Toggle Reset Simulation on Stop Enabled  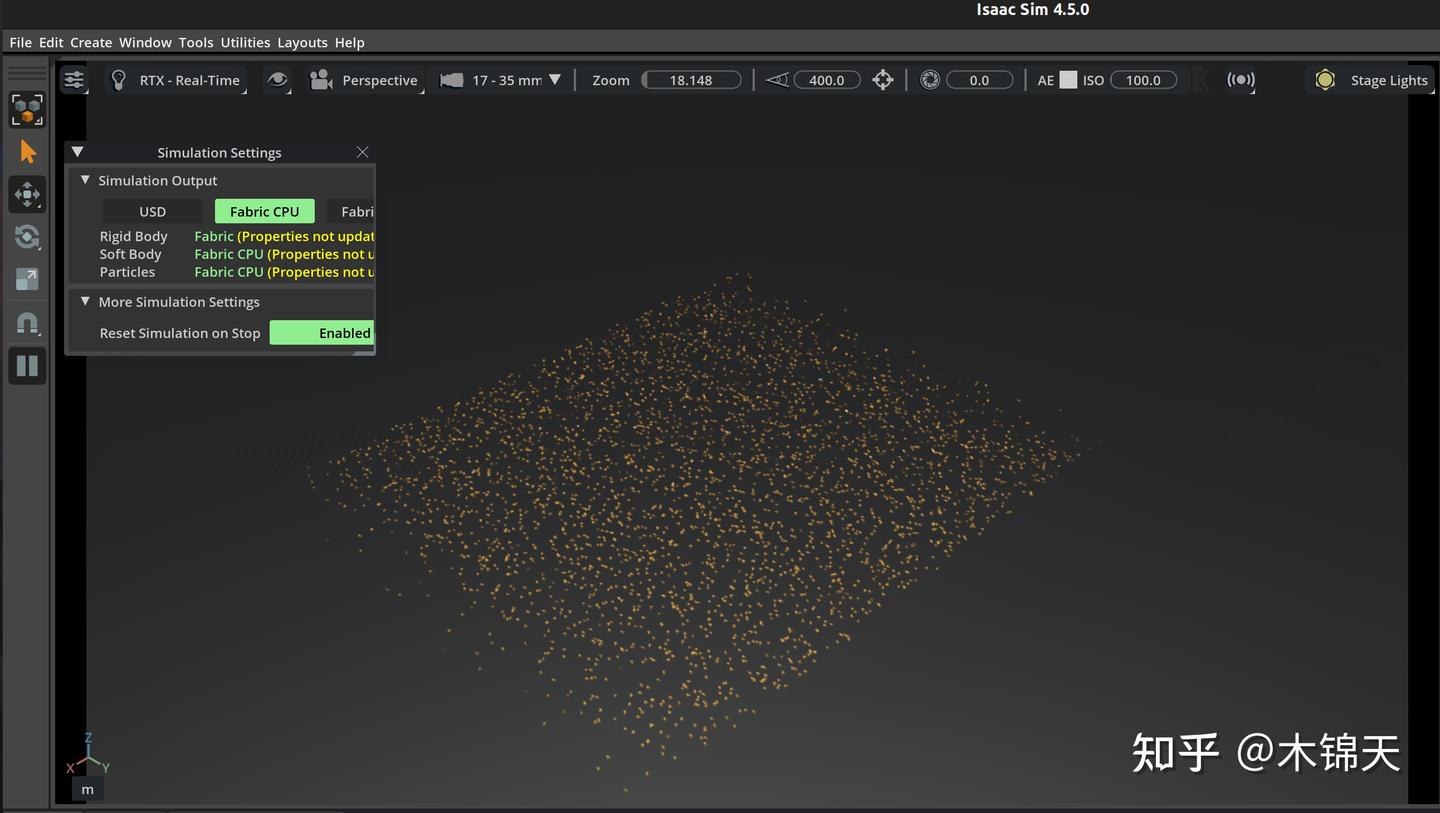322,333
